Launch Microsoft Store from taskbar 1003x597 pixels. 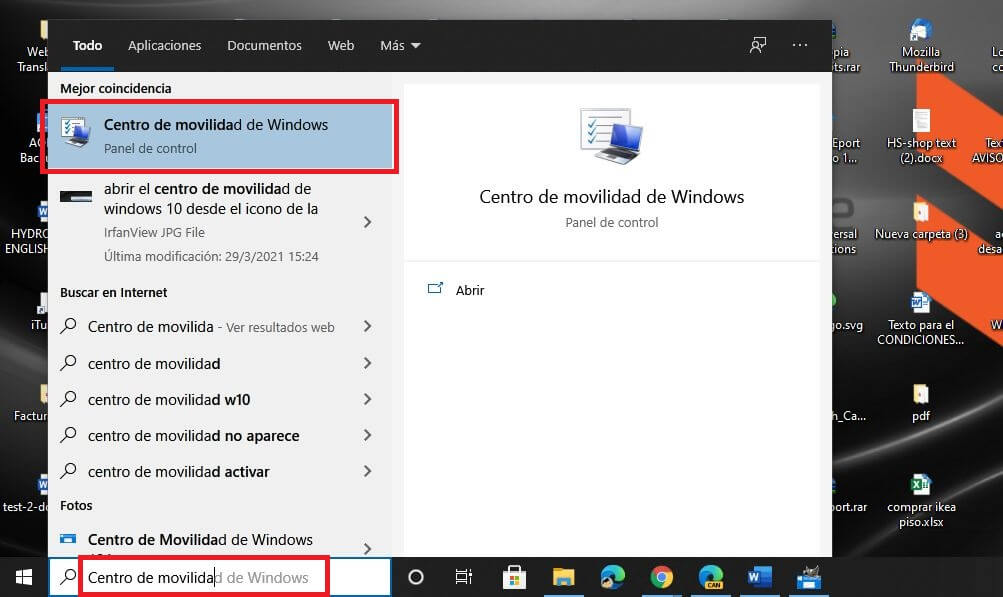click(x=514, y=577)
